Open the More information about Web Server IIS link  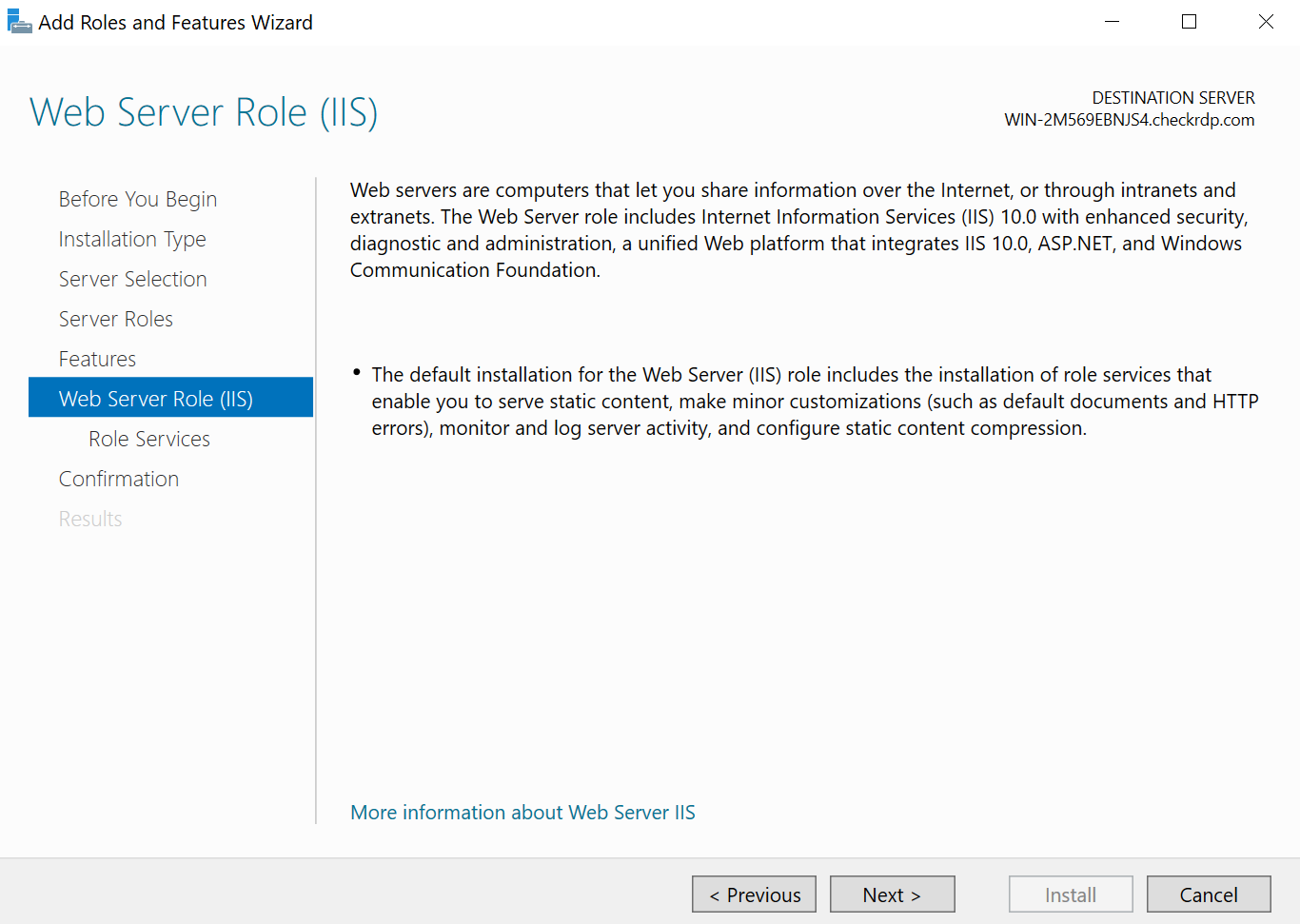(522, 813)
